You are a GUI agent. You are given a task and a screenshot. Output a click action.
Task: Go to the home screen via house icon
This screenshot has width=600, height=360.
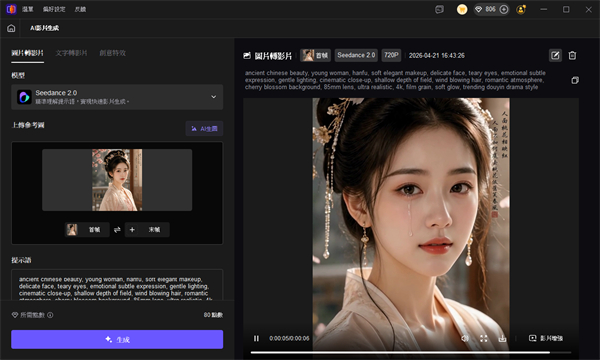tap(11, 28)
